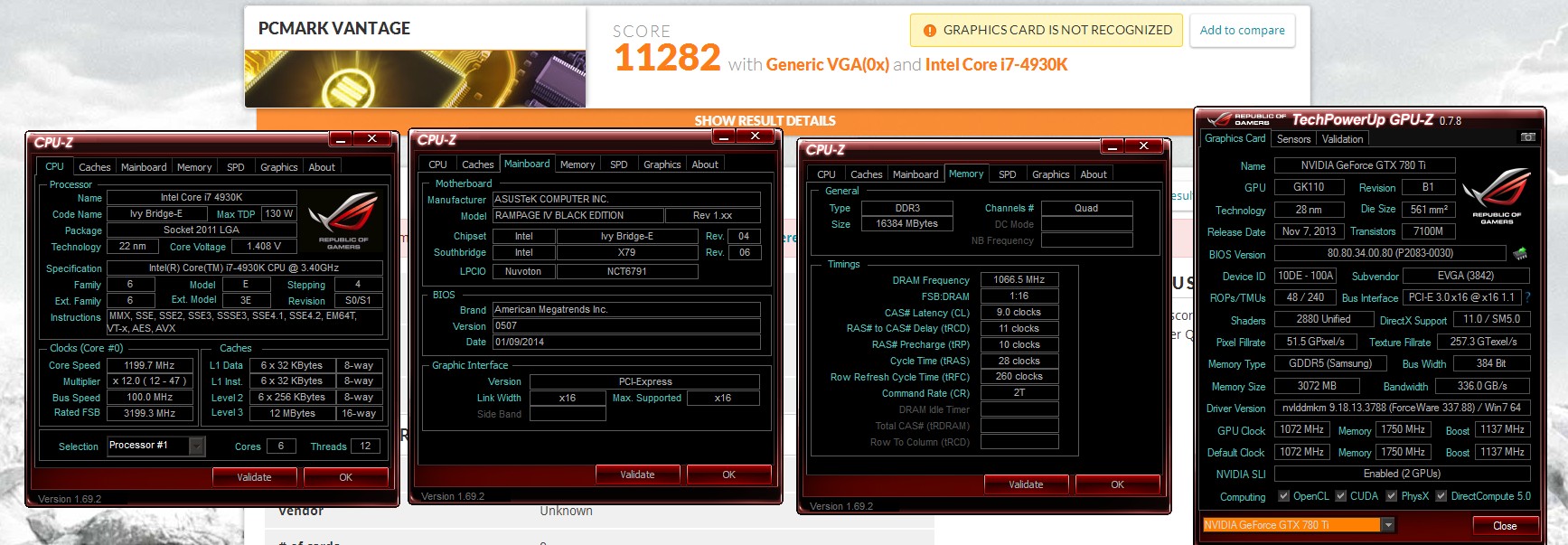The width and height of the screenshot is (1568, 545).
Task: Open Mainboard tab in the CPU-Z CPU window
Action: click(144, 167)
